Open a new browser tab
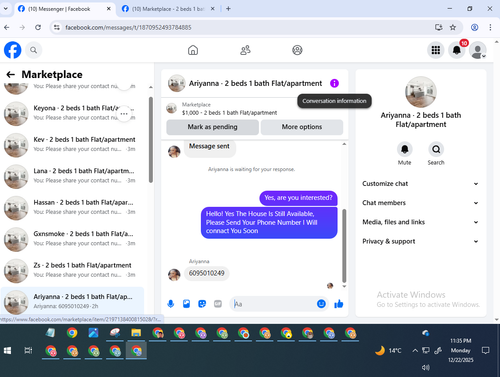Screen dimensions: 500x377 click(x=228, y=9)
